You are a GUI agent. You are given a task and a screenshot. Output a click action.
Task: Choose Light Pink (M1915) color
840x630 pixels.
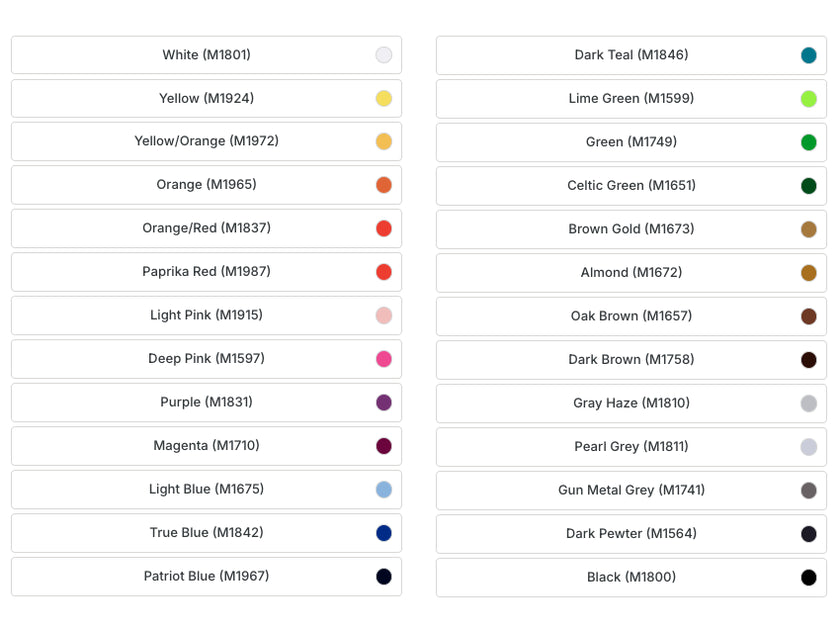pos(206,315)
